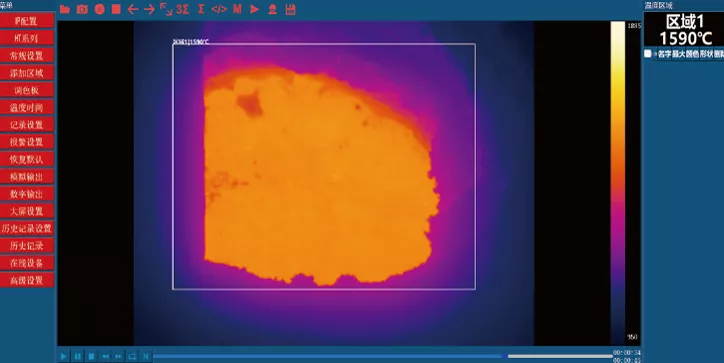Stop playback in the bottom bar
724x363 pixels.
pos(91,356)
